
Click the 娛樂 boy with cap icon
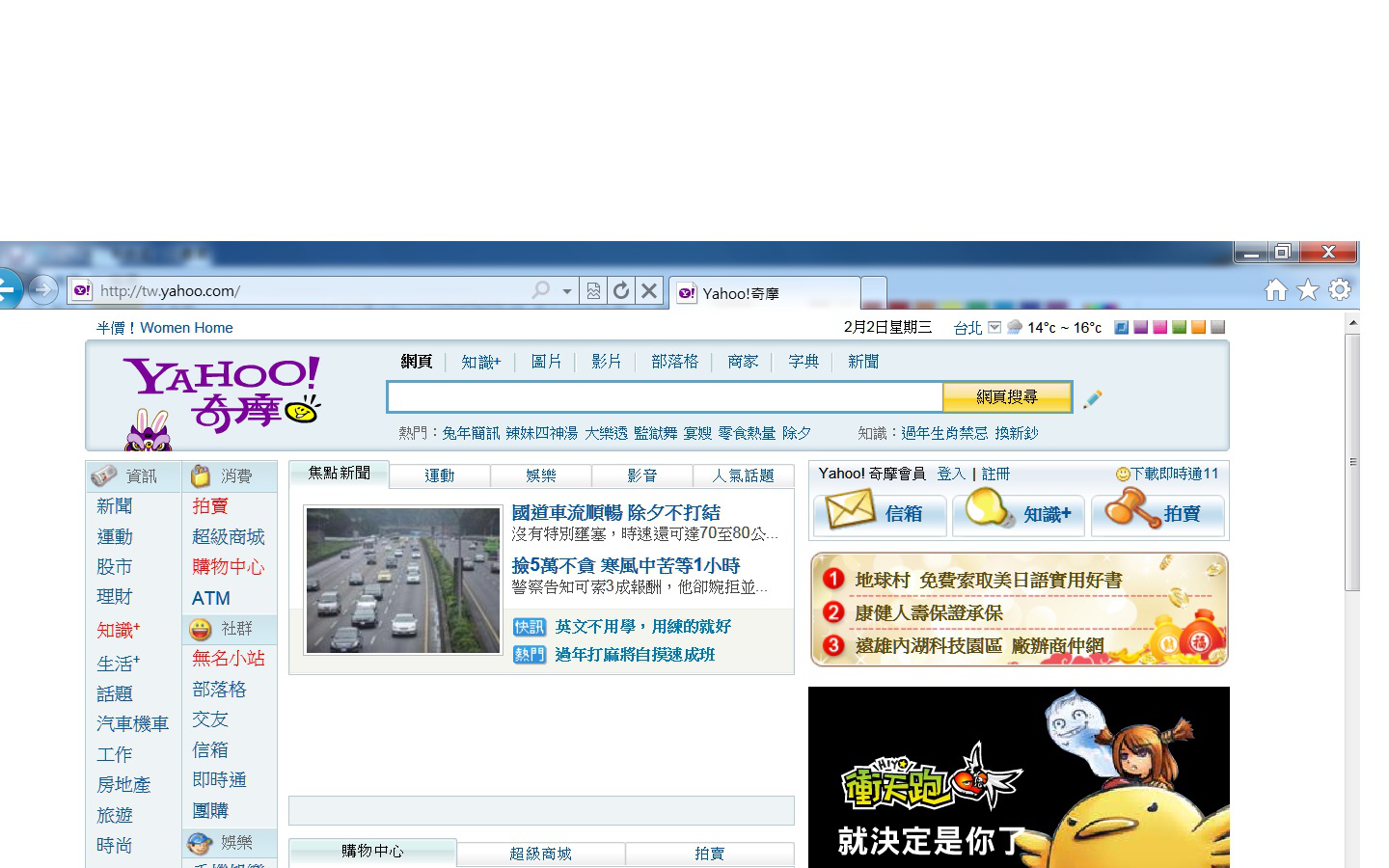coord(200,843)
